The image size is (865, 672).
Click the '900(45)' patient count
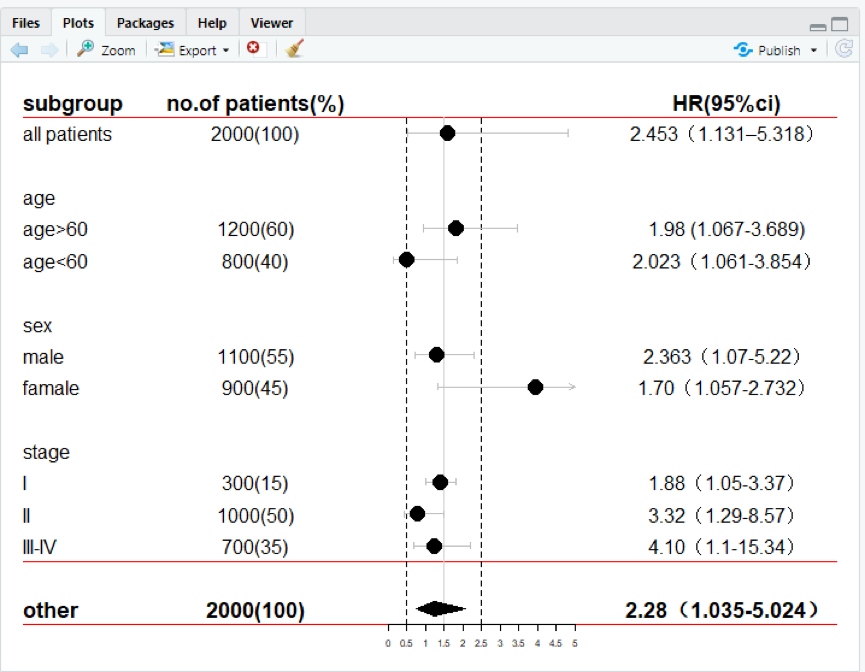click(x=255, y=388)
